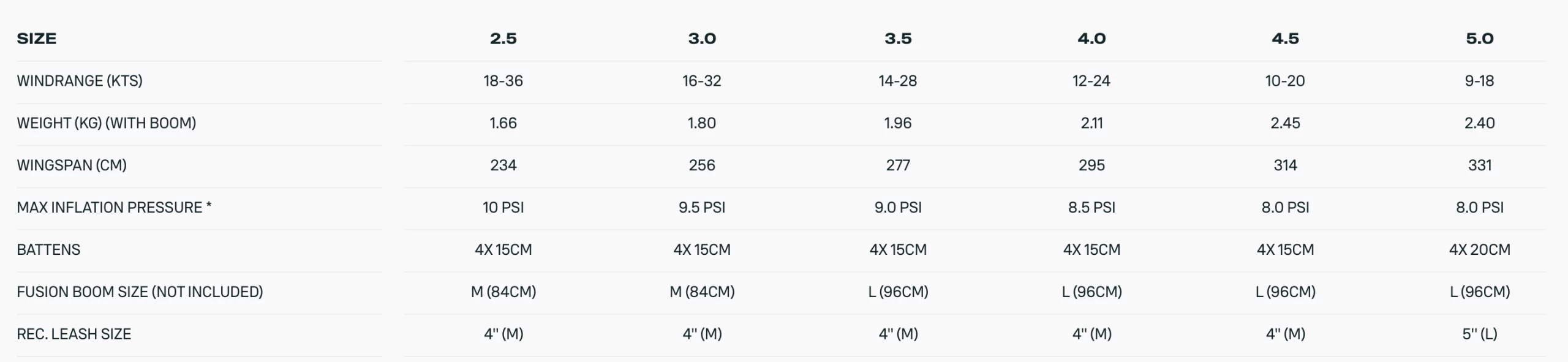This screenshot has width=1568, height=362.
Task: Click the 5.0 size column header
Action: [x=1479, y=39]
